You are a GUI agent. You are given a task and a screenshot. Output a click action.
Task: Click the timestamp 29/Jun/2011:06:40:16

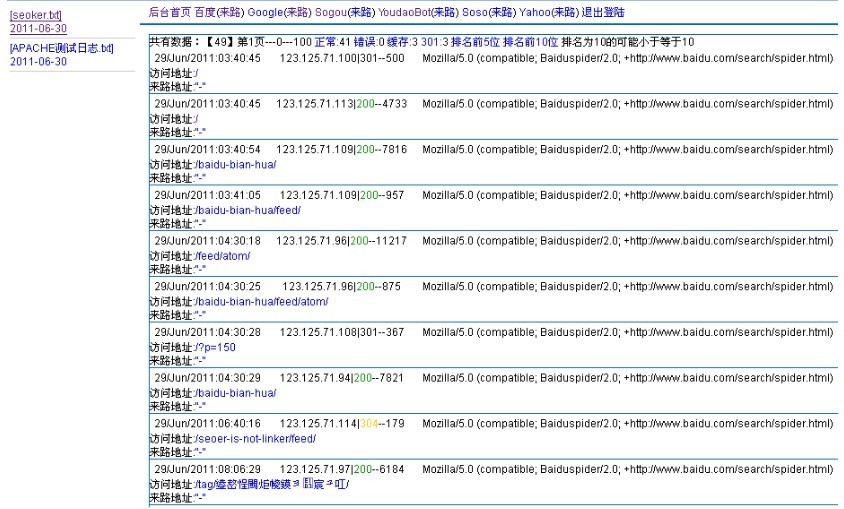(207, 424)
